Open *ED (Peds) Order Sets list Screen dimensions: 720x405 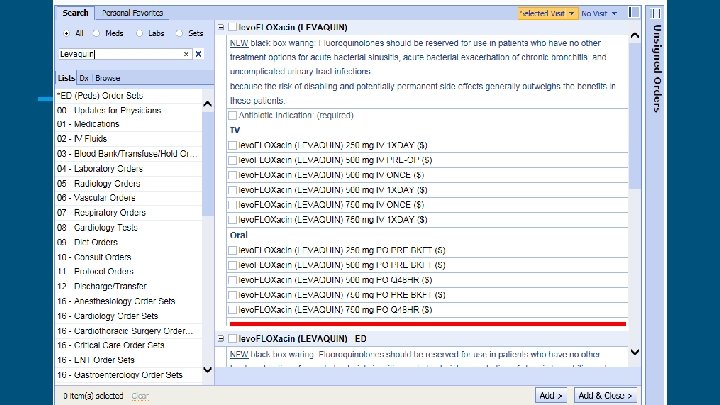click(129, 96)
